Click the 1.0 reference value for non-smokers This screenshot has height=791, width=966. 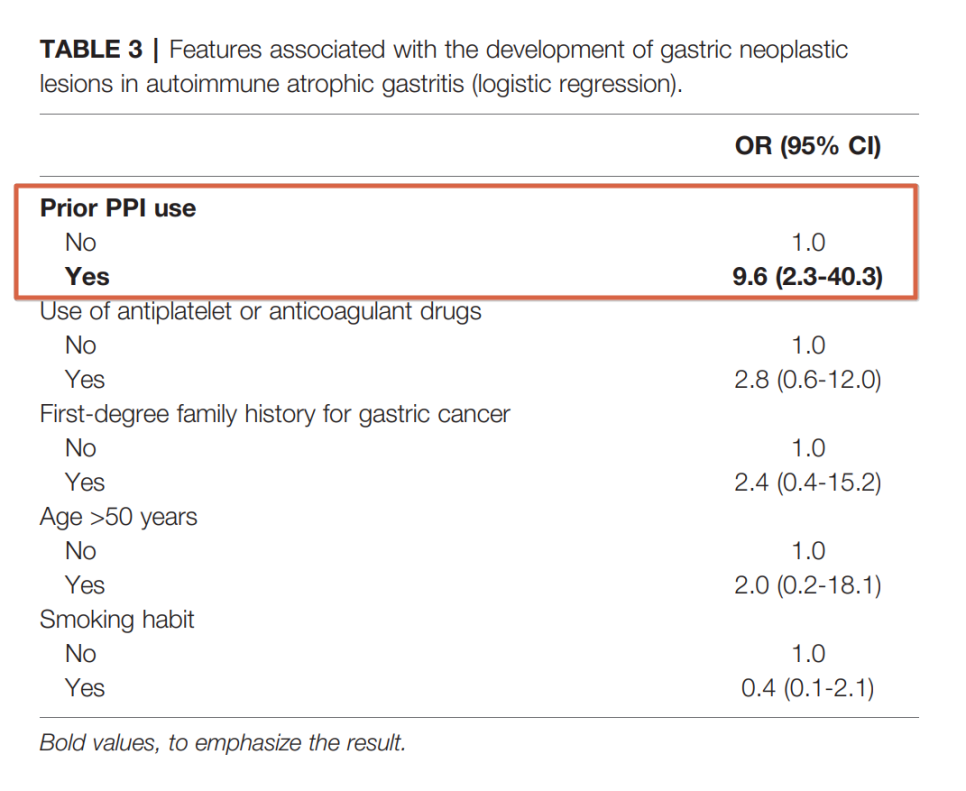tap(808, 654)
